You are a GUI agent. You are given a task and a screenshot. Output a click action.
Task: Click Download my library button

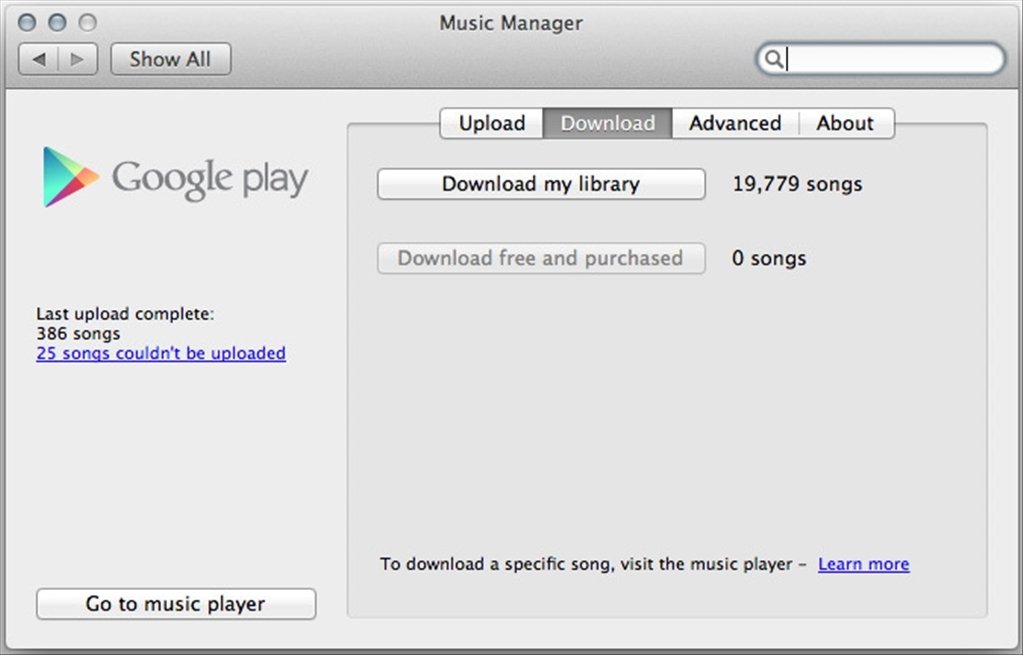point(541,184)
